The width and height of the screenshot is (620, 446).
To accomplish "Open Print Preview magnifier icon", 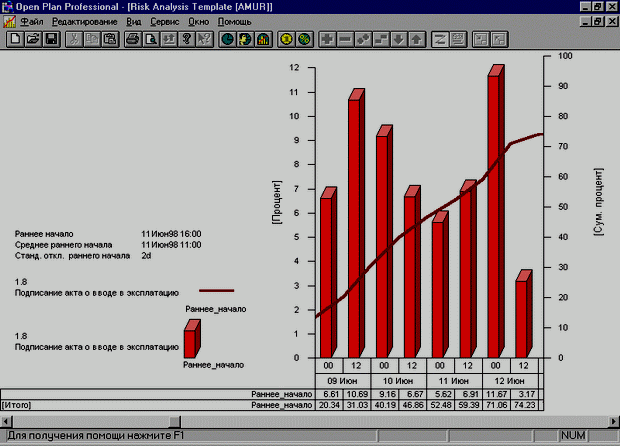I will point(151,39).
